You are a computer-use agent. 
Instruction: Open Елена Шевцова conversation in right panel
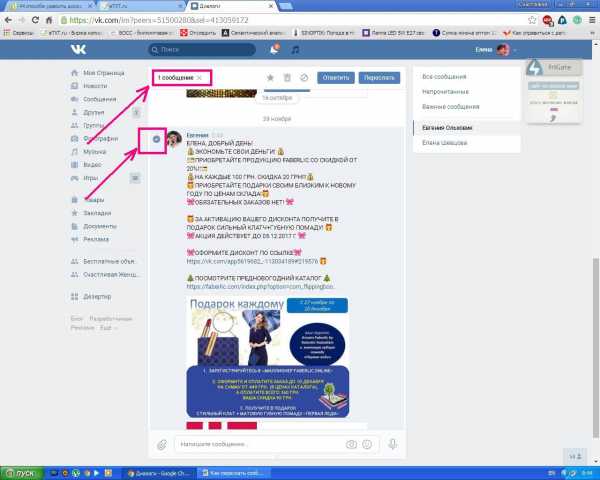[445, 142]
